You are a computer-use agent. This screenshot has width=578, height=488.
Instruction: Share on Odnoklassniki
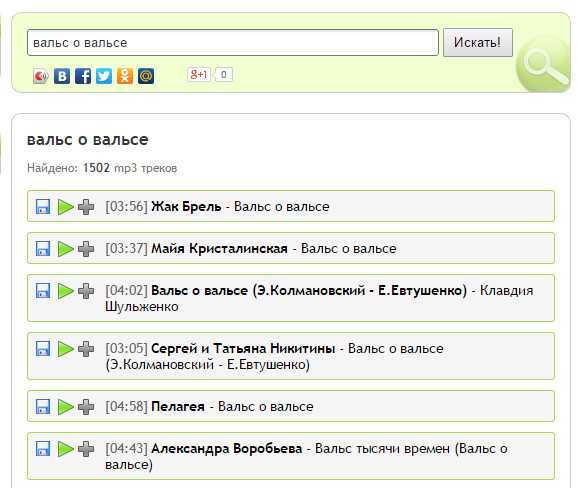pos(125,76)
